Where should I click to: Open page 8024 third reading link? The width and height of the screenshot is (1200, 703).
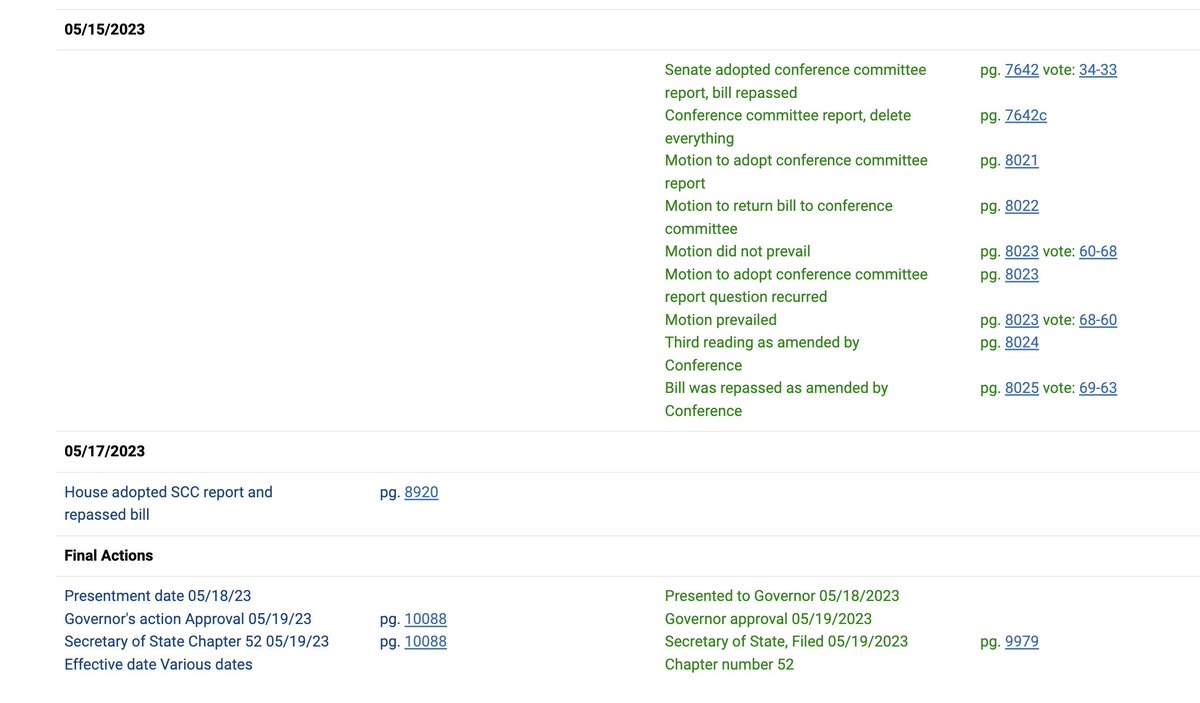(1021, 342)
